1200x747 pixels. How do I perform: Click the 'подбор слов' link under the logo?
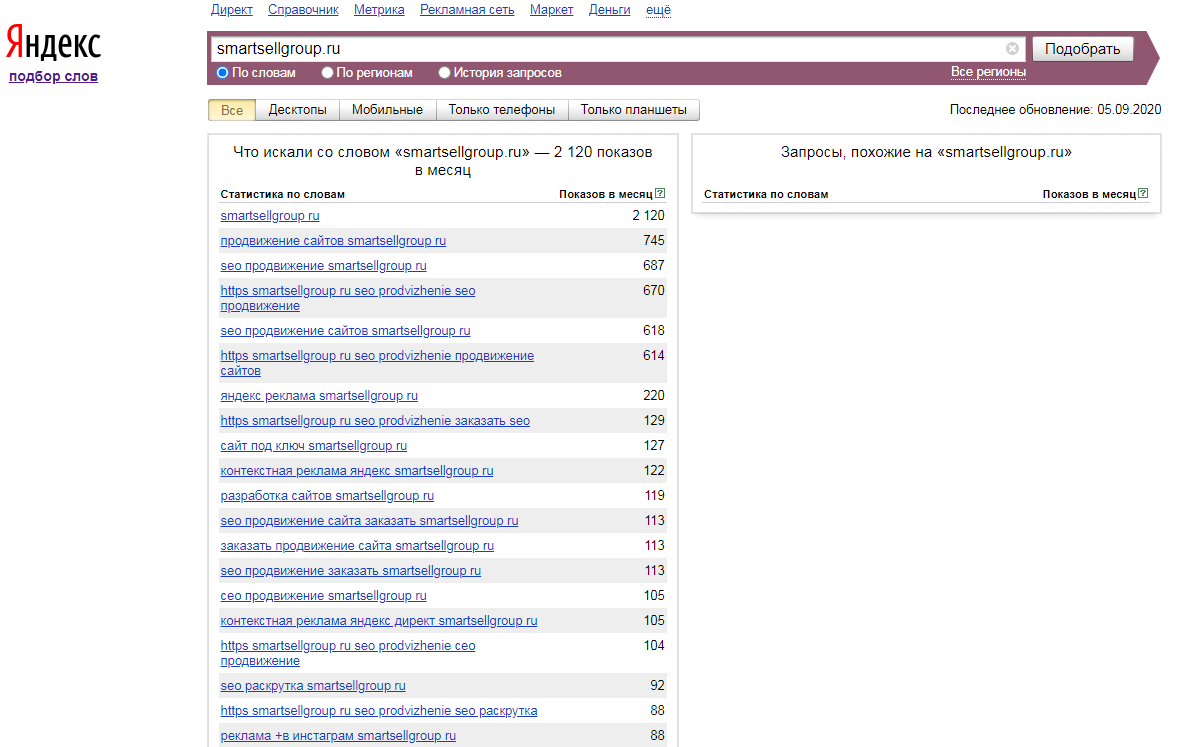tap(53, 76)
